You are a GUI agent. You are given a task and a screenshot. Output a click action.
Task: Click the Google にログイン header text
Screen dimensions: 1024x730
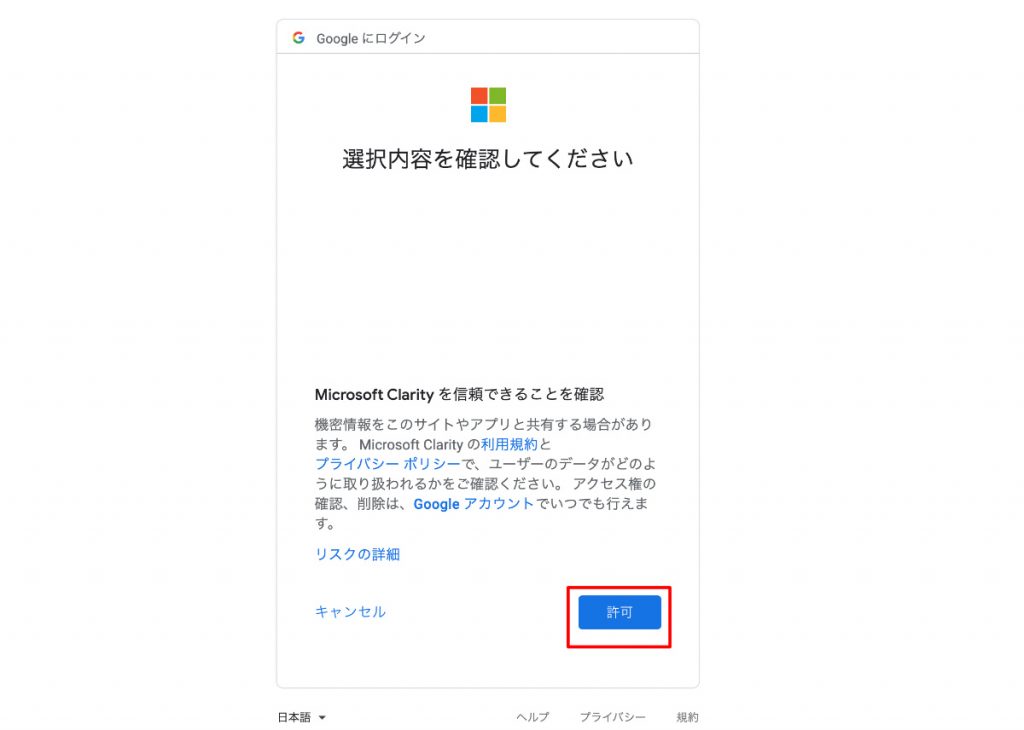coord(371,39)
